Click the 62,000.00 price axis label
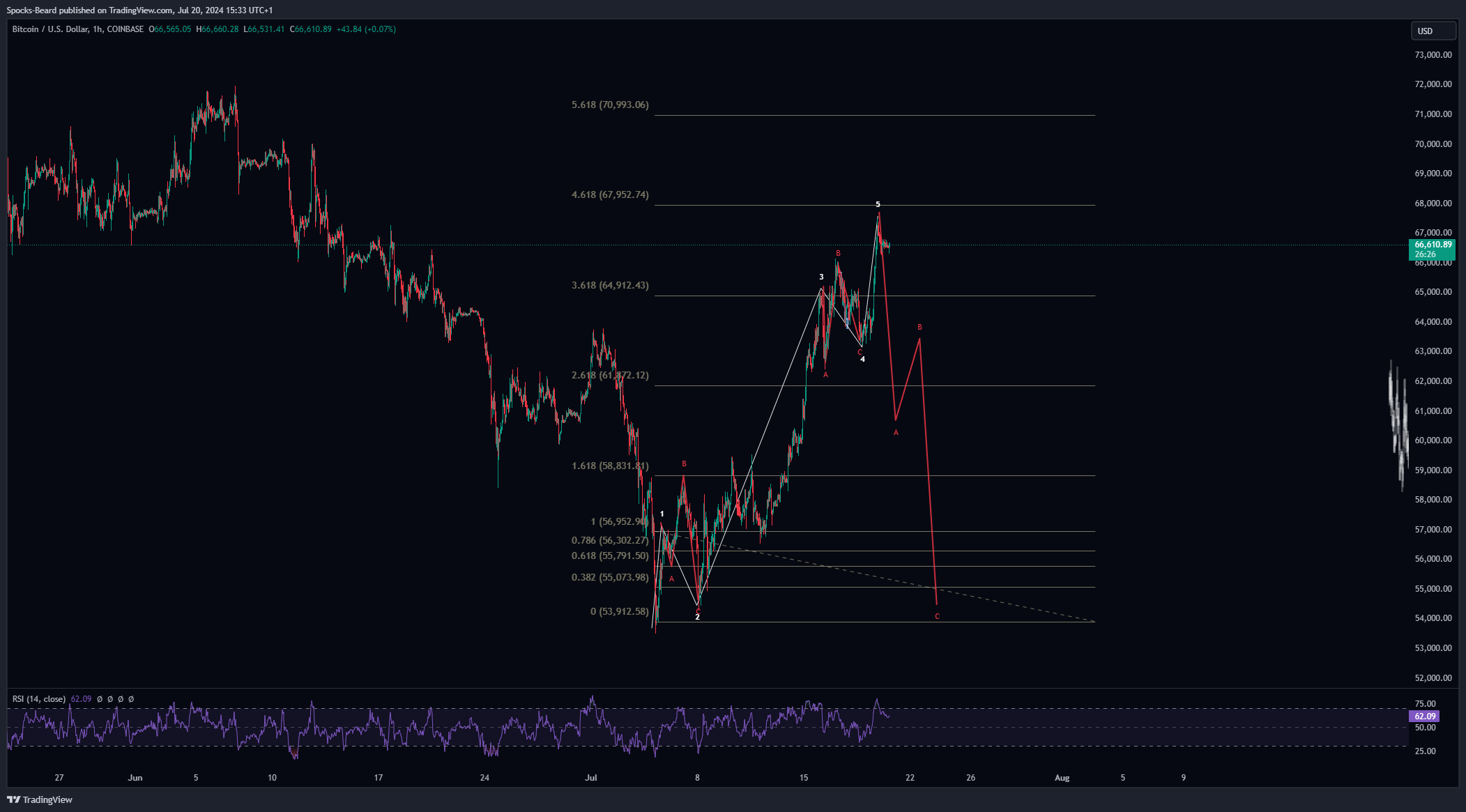Screen dimensions: 1466x812 click(x=1433, y=381)
